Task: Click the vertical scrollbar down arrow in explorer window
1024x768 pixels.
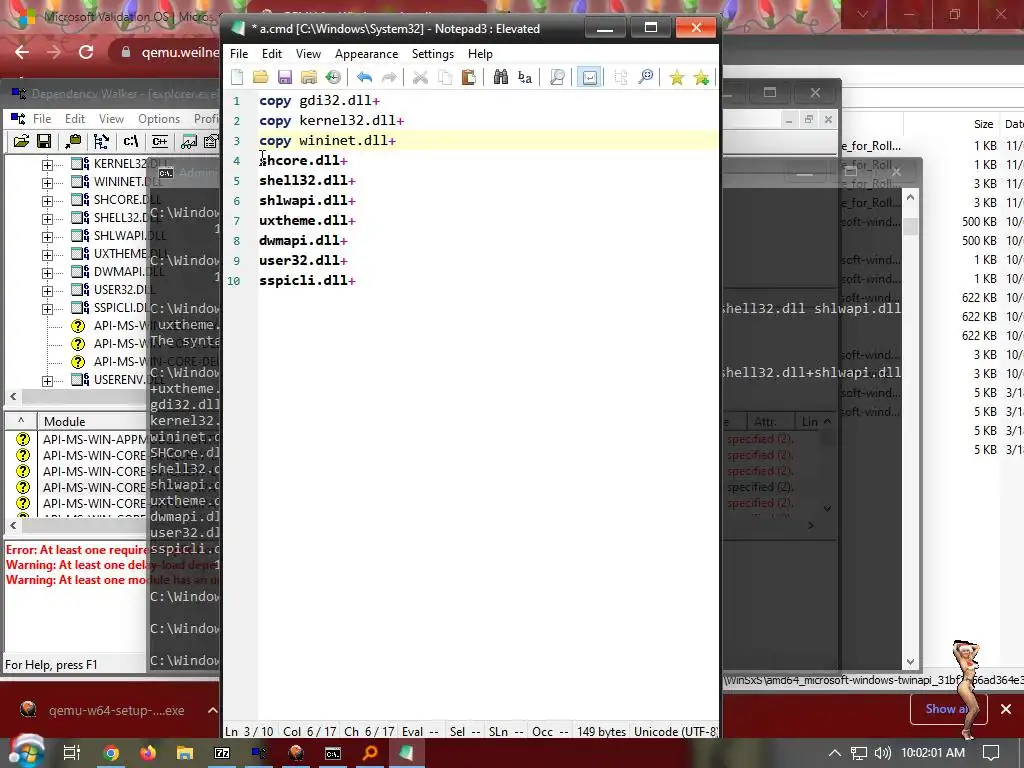Action: pyautogui.click(x=910, y=662)
